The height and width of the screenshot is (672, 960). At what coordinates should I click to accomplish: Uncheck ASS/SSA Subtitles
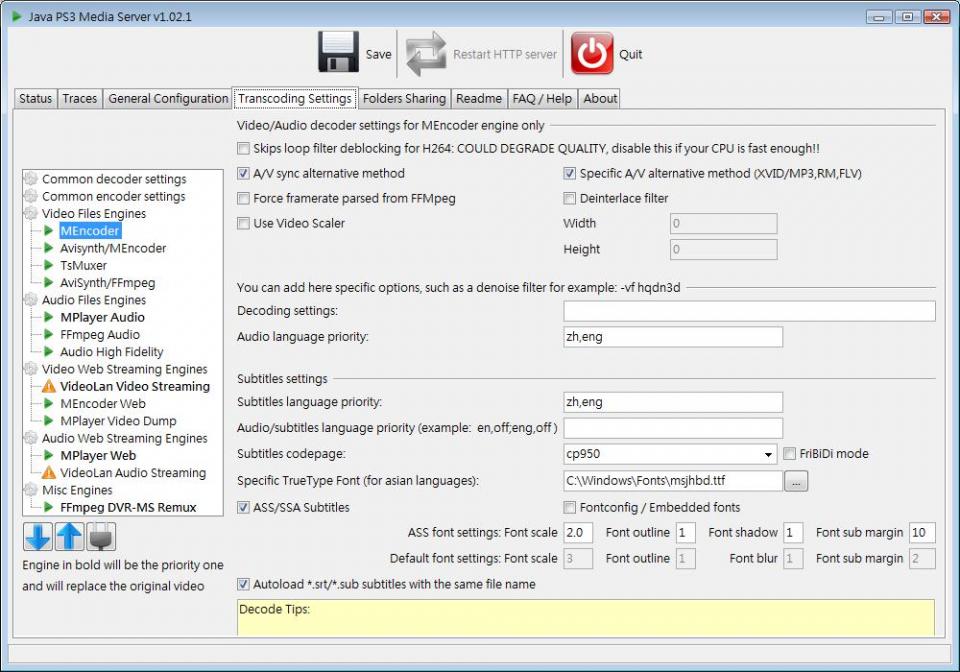pyautogui.click(x=244, y=507)
